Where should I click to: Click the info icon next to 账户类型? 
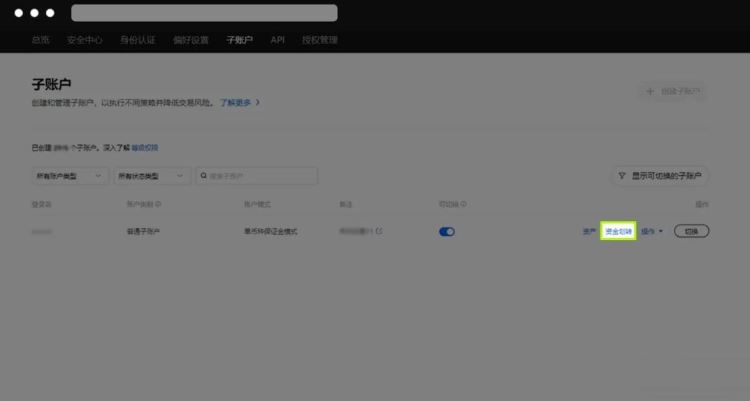(x=158, y=204)
